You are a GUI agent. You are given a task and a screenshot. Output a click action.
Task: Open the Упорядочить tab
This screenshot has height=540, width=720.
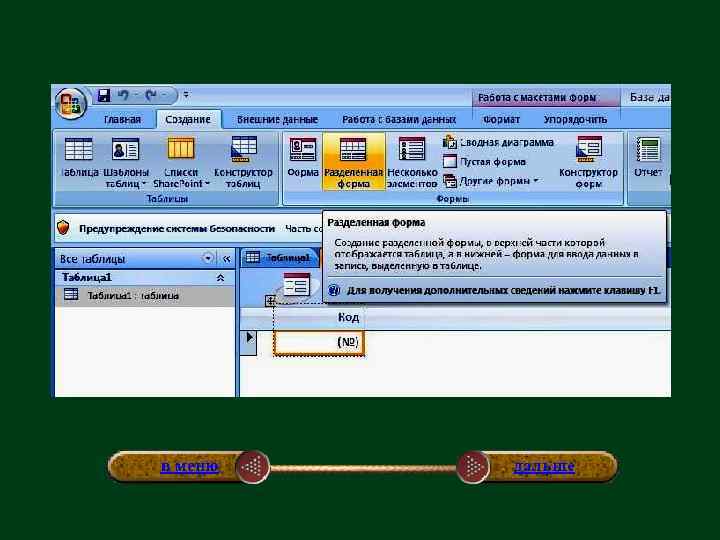tap(575, 120)
